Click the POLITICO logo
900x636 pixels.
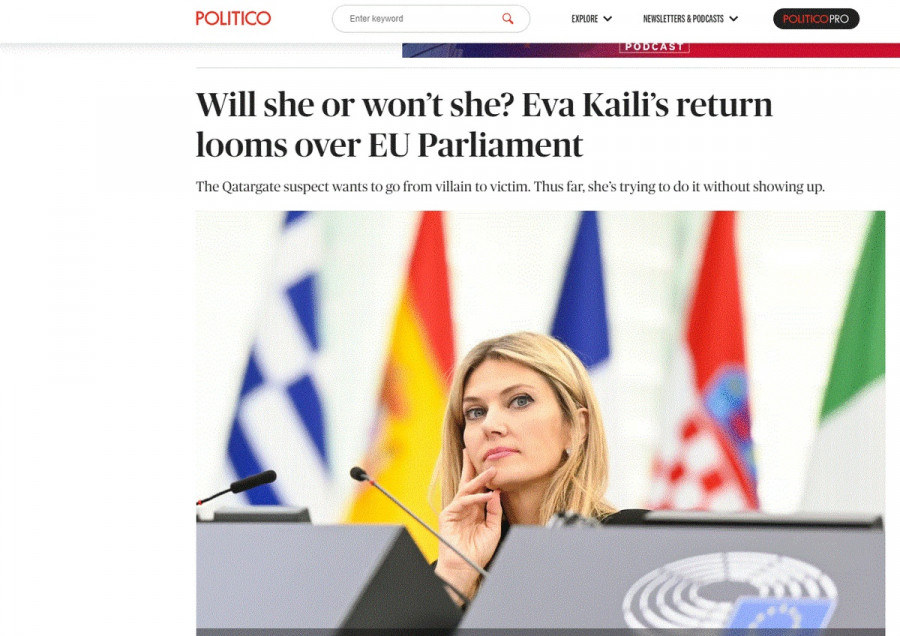(x=233, y=18)
